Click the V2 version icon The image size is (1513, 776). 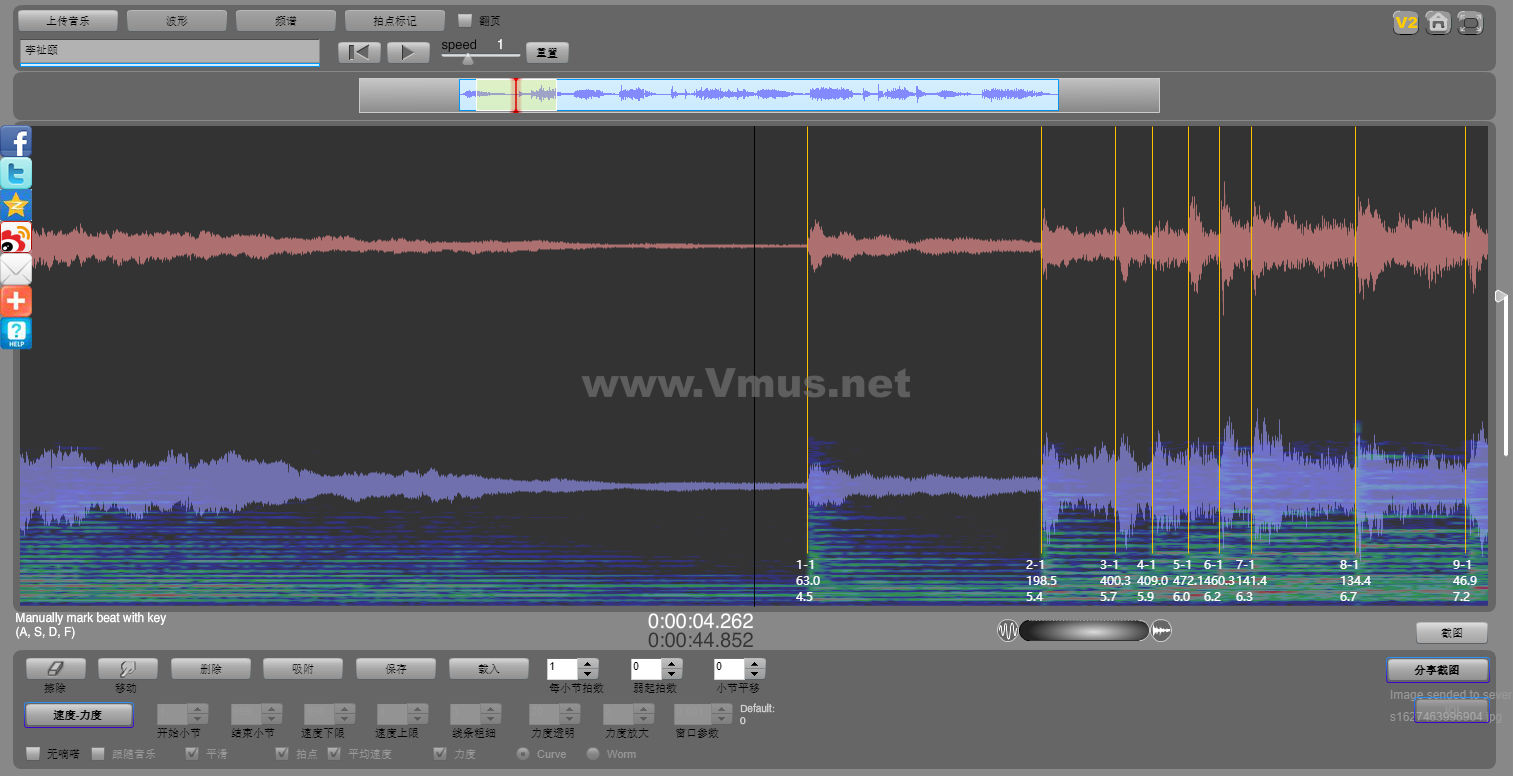pos(1406,23)
